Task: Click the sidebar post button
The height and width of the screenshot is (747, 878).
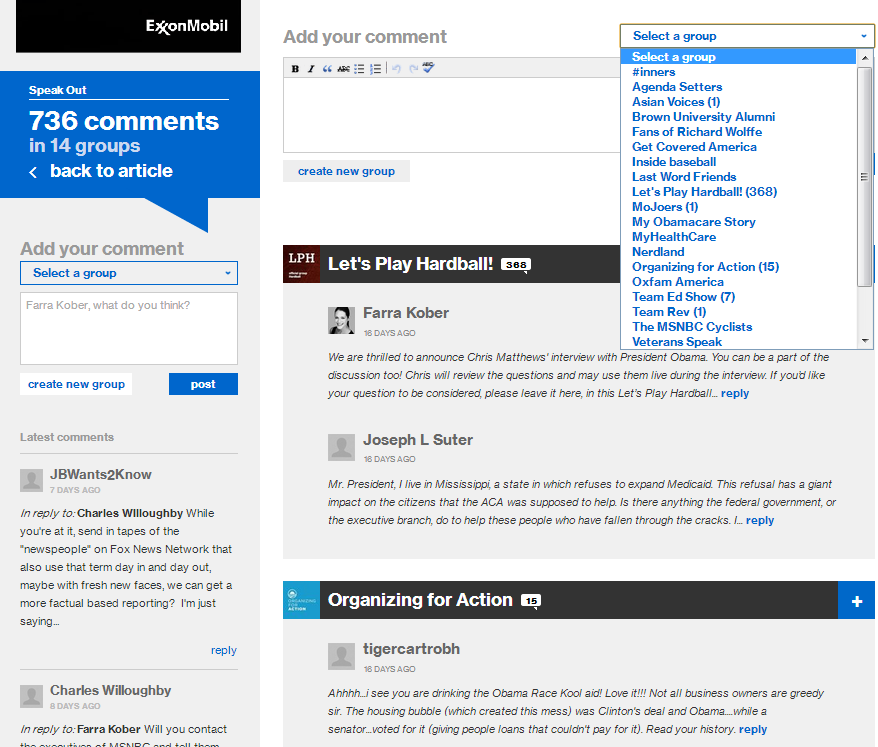Action: point(203,384)
